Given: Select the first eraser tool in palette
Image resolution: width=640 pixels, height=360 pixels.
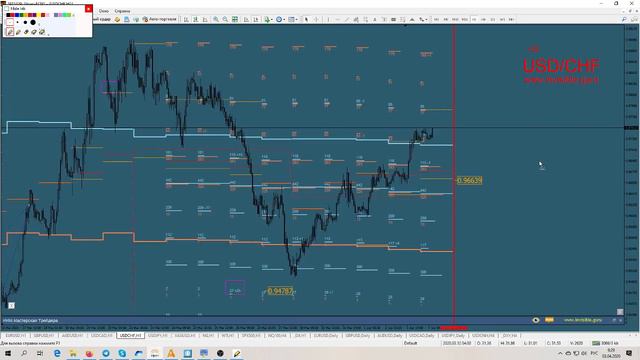Looking at the screenshot, I should coord(26,31).
